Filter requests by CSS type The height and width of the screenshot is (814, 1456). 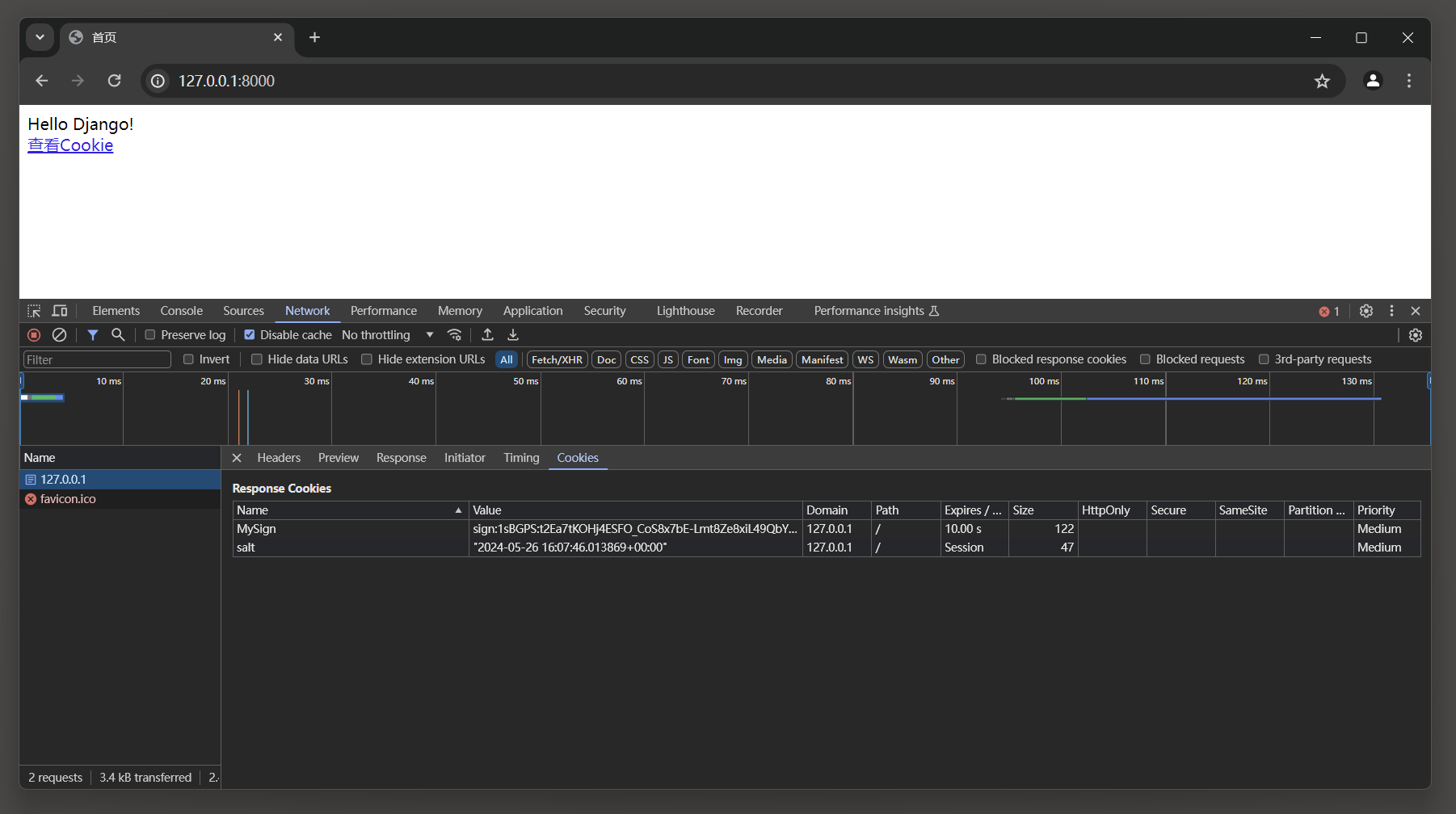[x=640, y=359]
